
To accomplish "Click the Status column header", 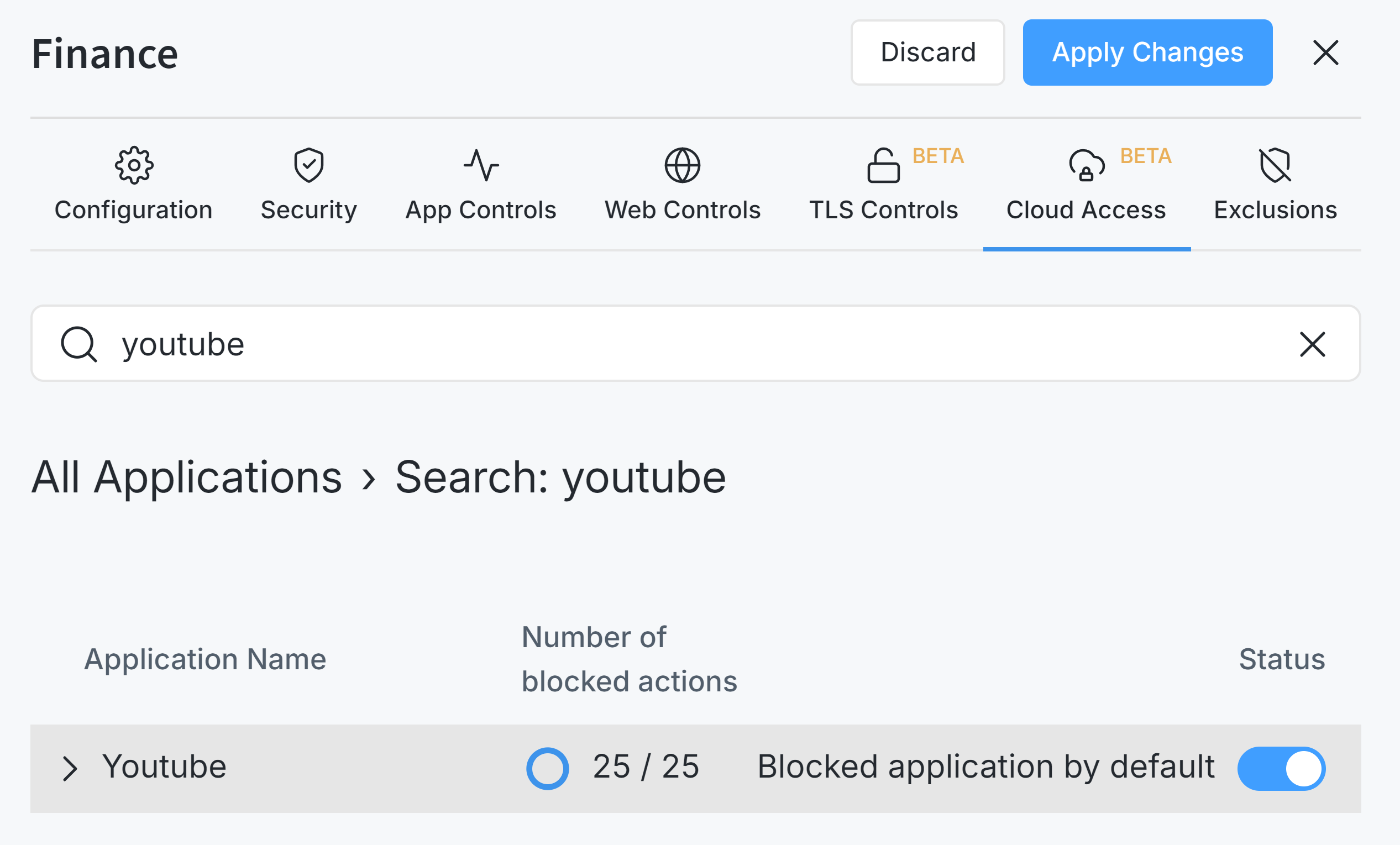I will pyautogui.click(x=1282, y=660).
